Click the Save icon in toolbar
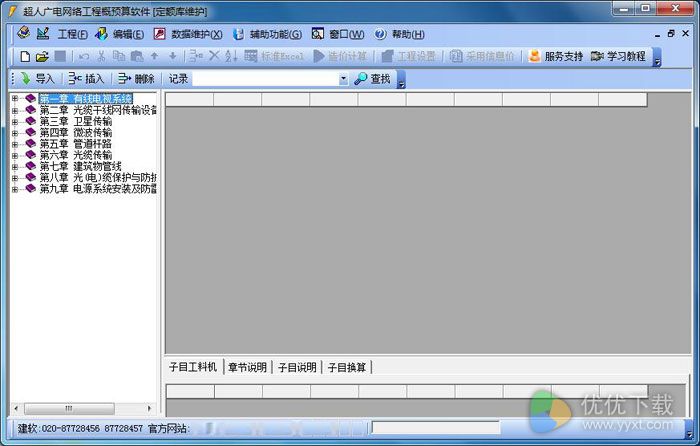Viewport: 700px width, 446px height. [60, 56]
